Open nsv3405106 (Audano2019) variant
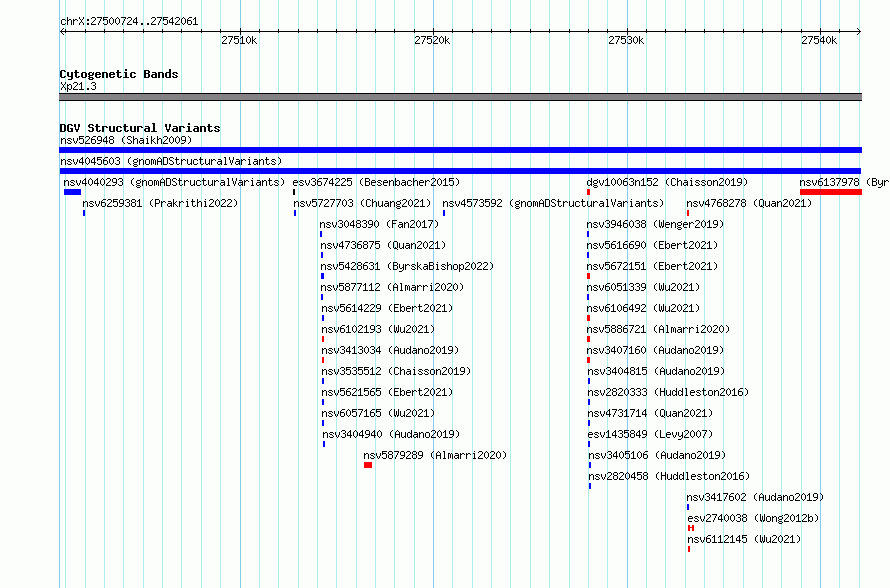 (657, 455)
